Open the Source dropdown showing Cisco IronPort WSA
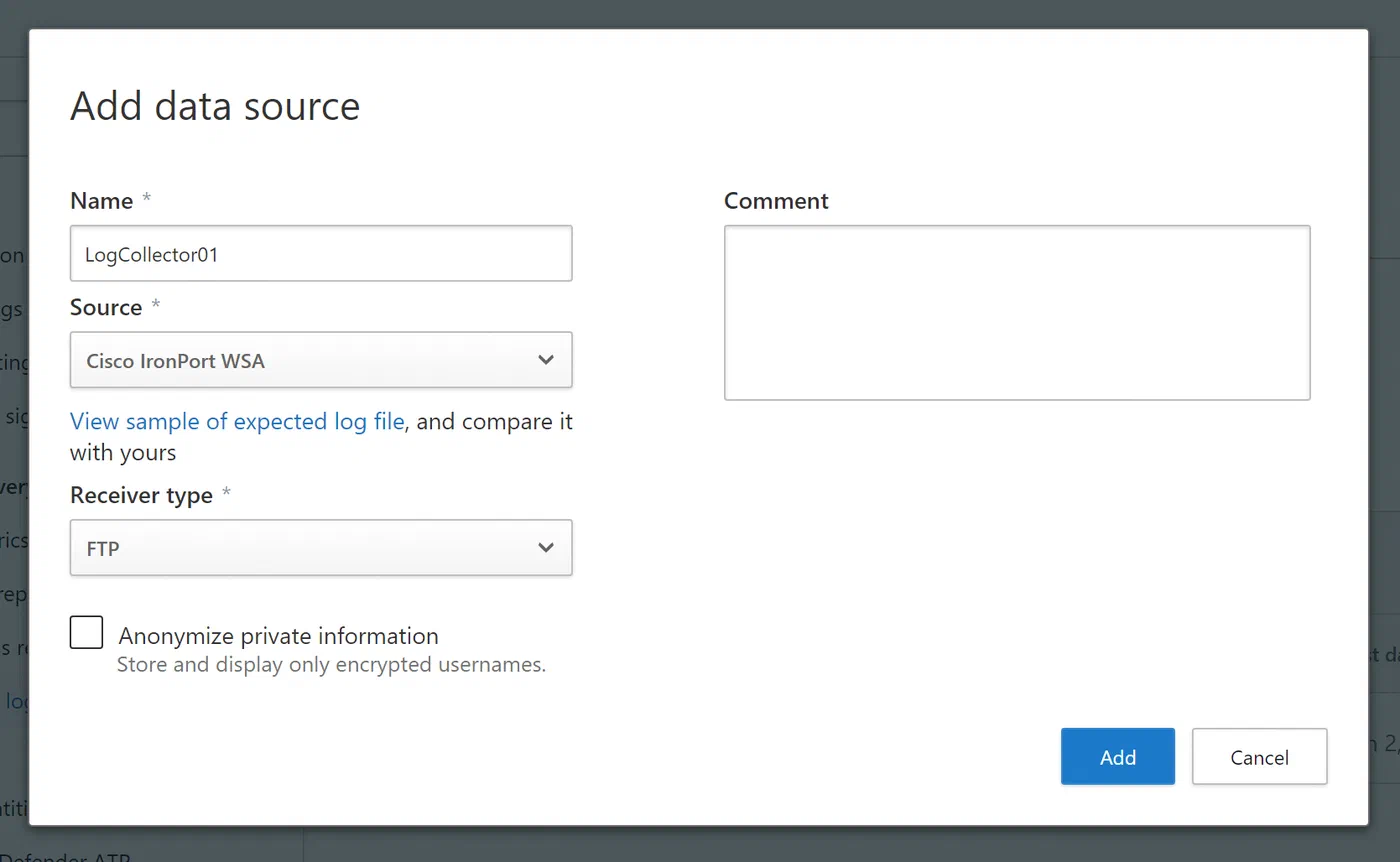This screenshot has width=1400, height=862. 321,360
